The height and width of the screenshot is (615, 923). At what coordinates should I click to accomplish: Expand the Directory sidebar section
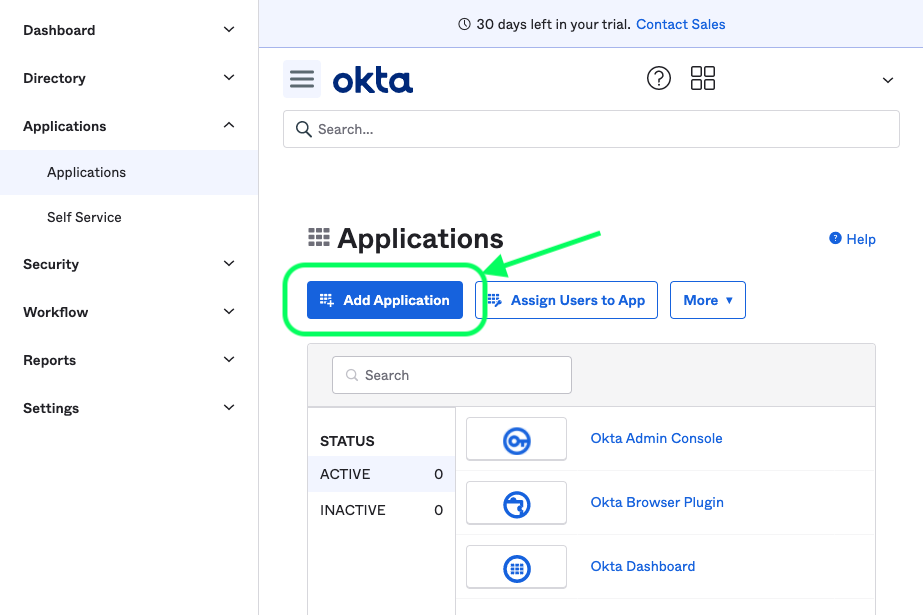229,78
